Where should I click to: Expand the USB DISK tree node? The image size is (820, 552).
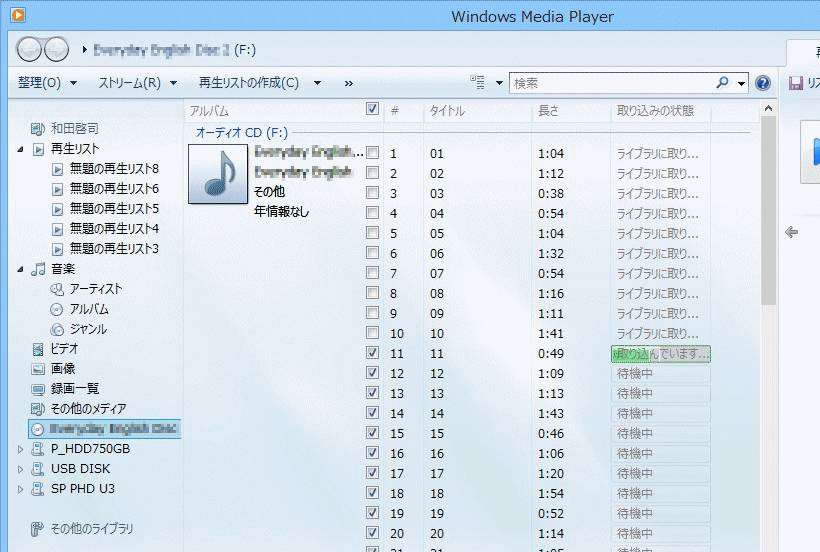pos(20,469)
